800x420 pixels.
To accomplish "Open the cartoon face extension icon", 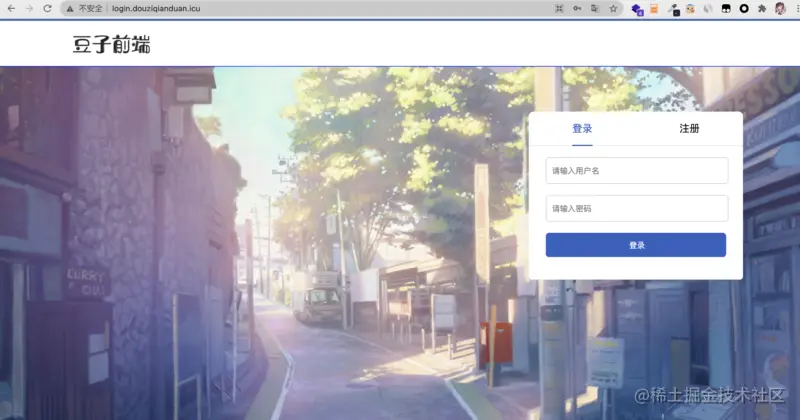I will [x=690, y=9].
